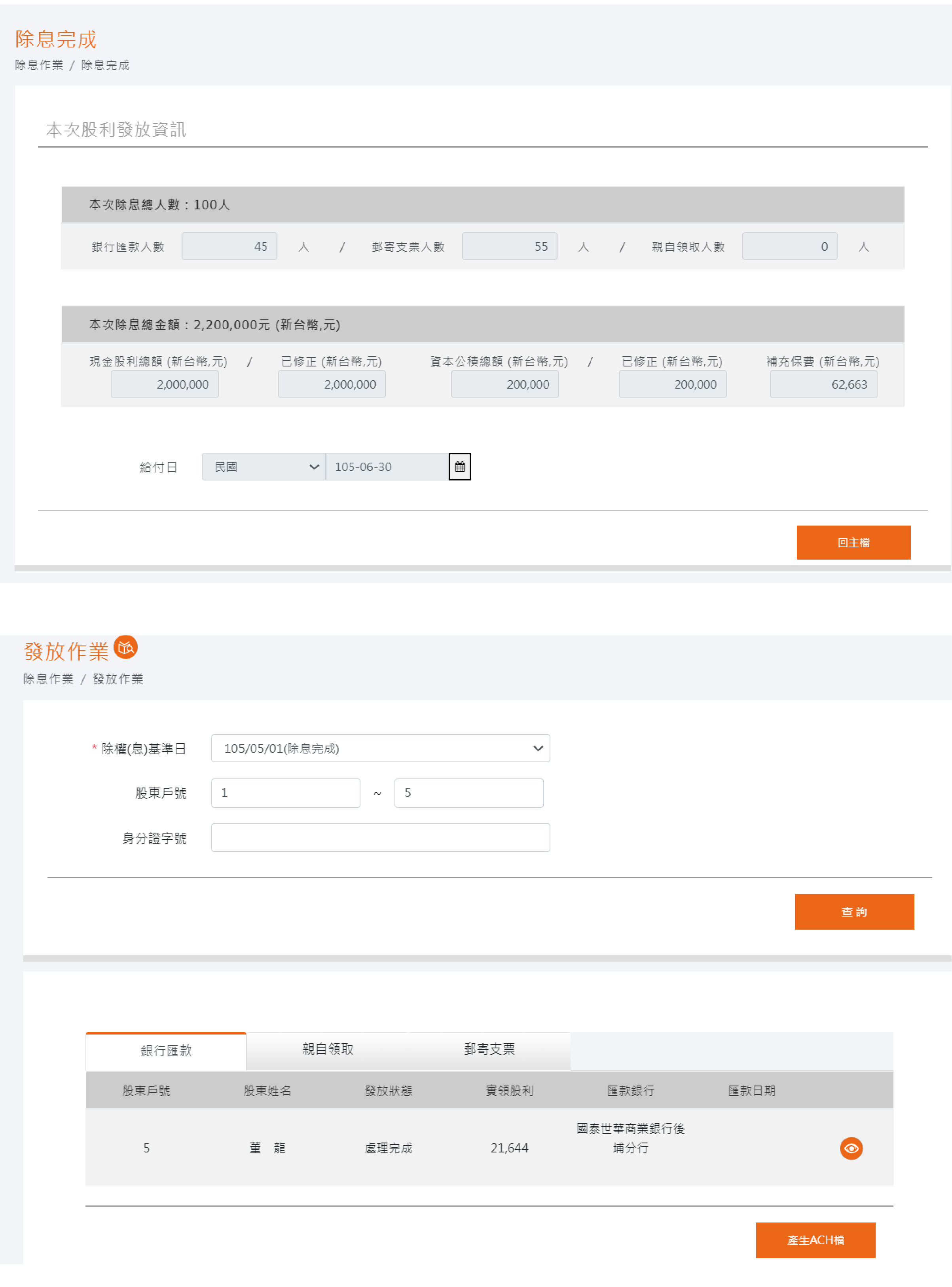952x1287 pixels.
Task: Switch to the 親自領取 tab
Action: pyautogui.click(x=328, y=1049)
